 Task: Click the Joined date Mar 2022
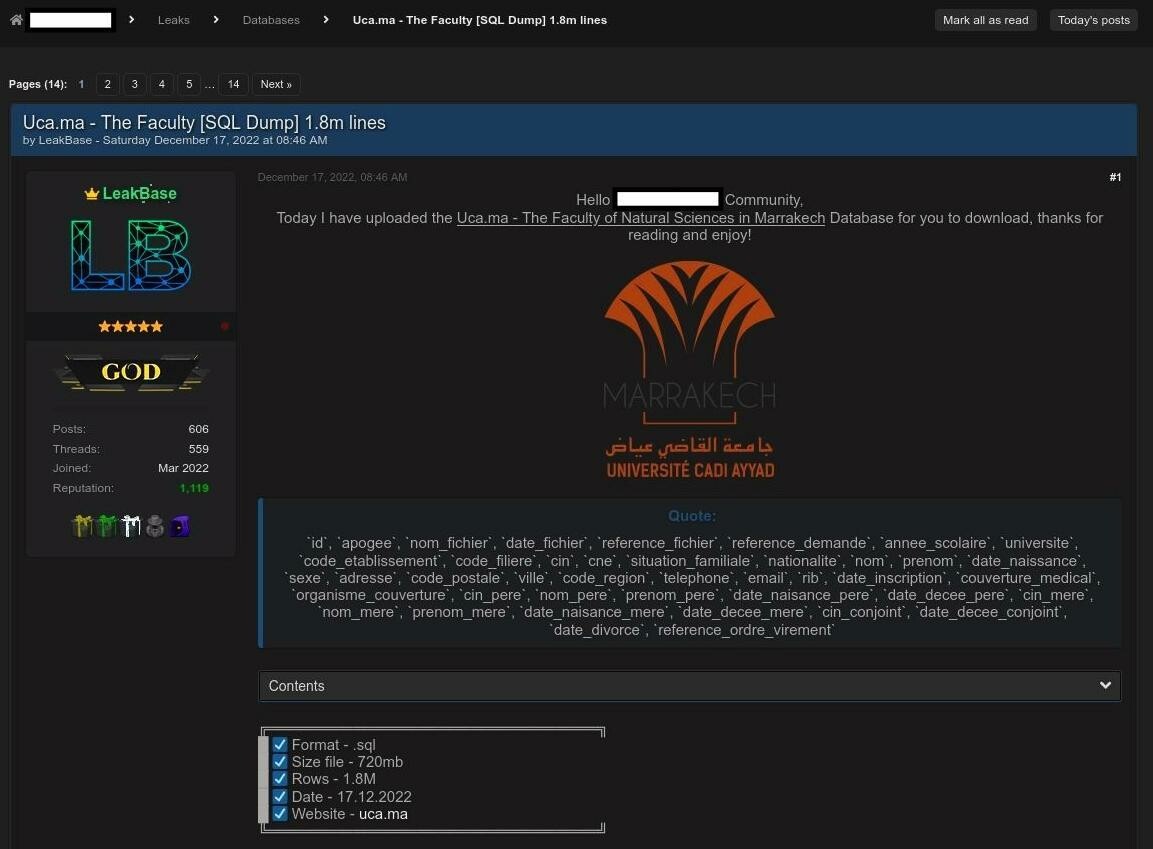[183, 468]
